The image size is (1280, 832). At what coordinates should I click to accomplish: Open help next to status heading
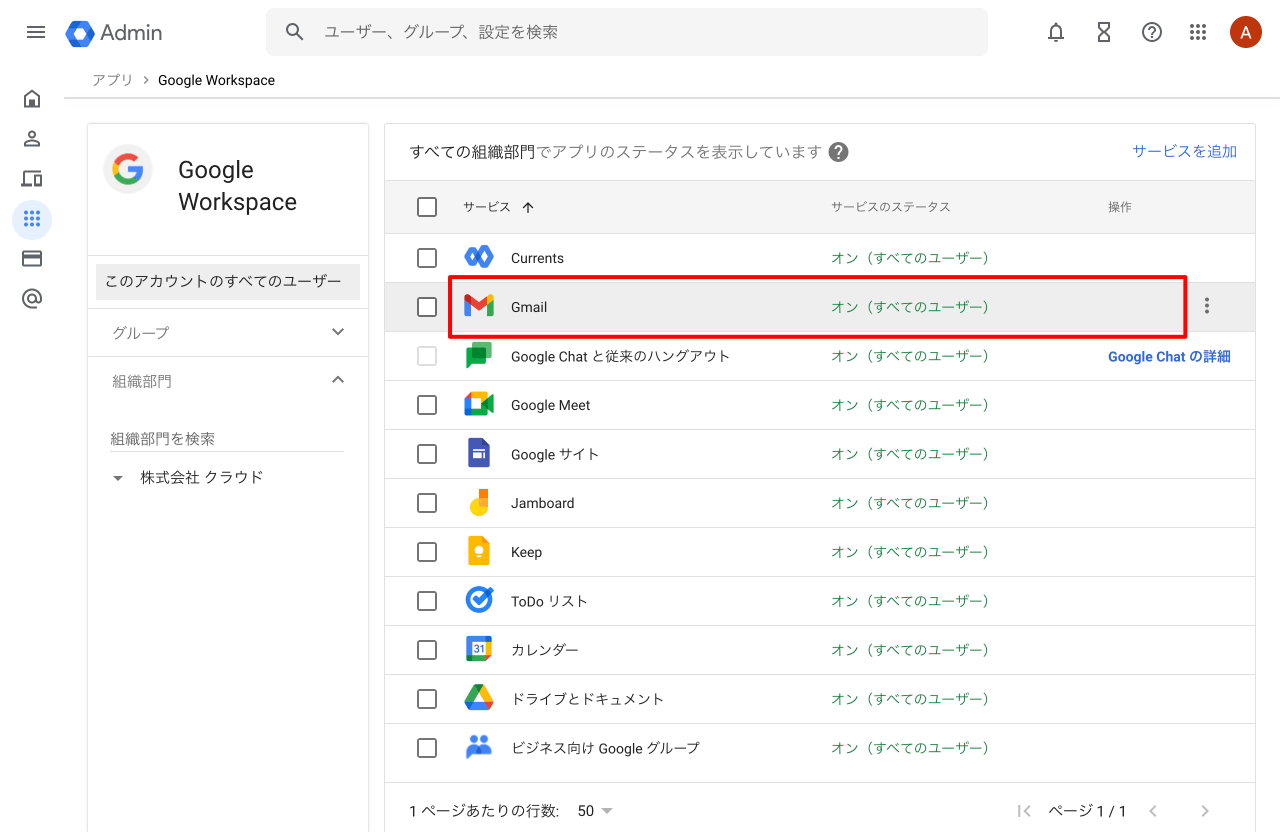tap(839, 152)
